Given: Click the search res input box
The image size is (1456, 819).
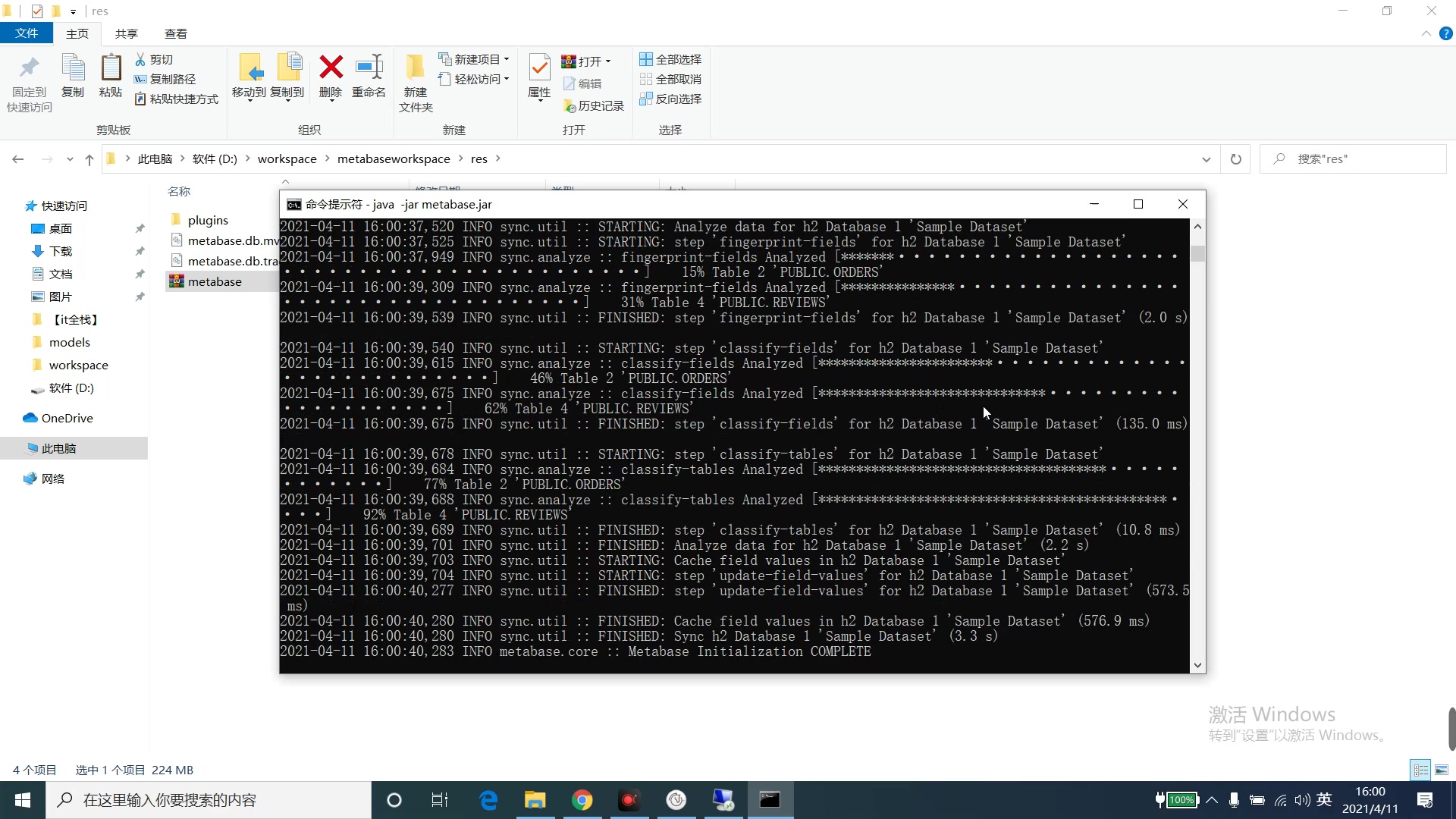Looking at the screenshot, I should pos(1354,159).
